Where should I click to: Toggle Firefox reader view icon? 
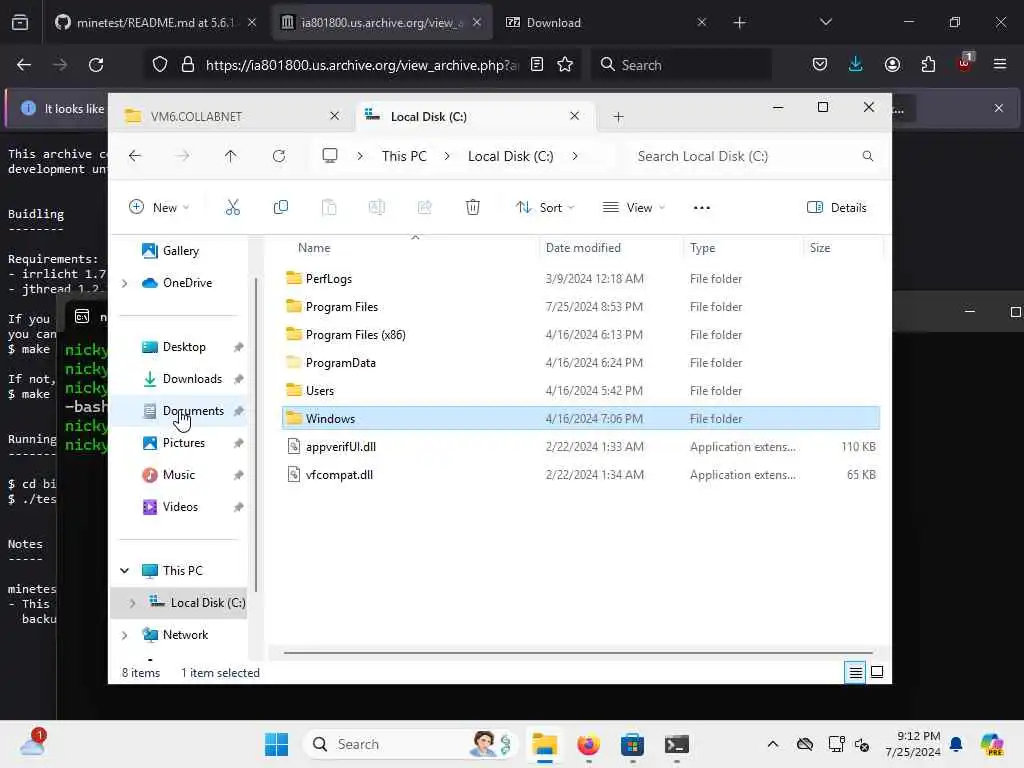tap(537, 65)
